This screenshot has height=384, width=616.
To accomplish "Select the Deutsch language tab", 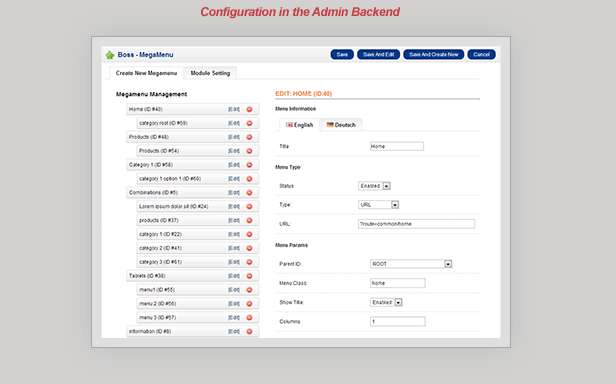I will pos(341,125).
